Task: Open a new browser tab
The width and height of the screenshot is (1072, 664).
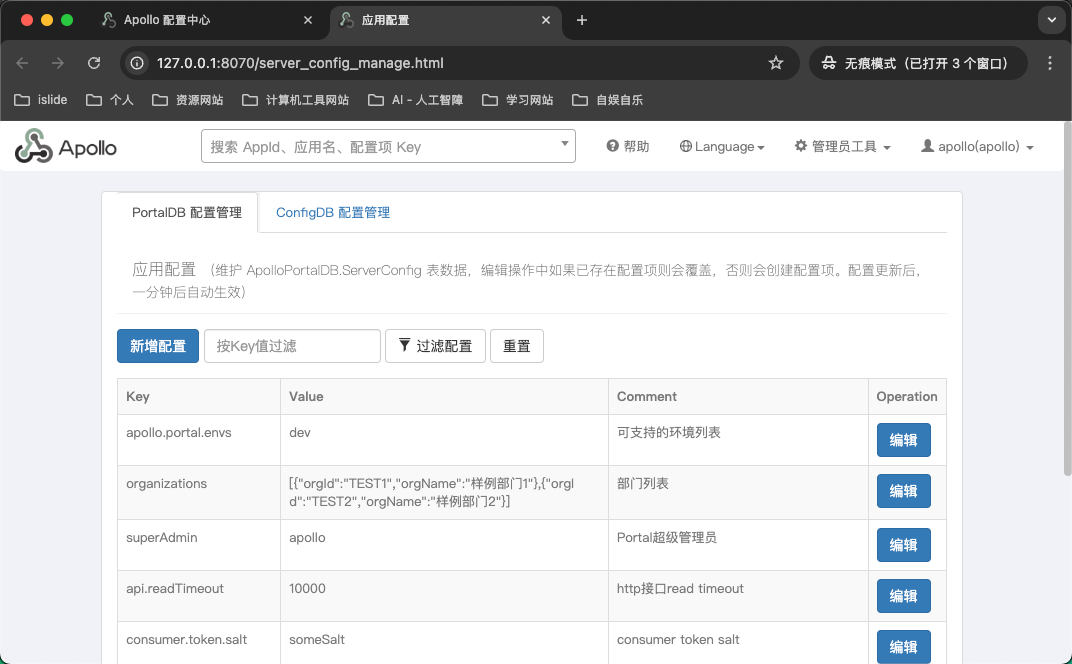Action: (x=582, y=20)
